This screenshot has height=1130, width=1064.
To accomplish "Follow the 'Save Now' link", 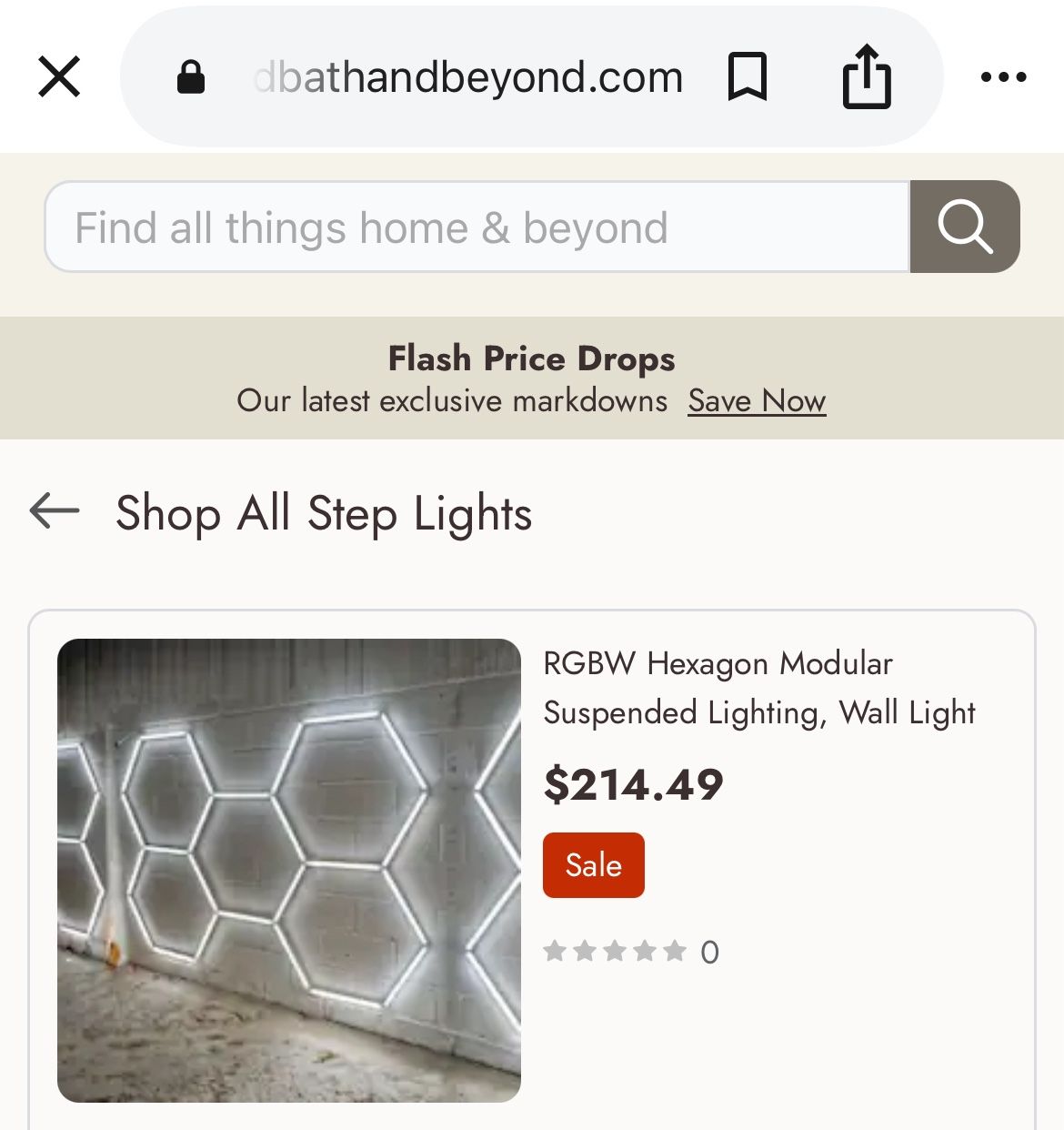I will (x=757, y=400).
